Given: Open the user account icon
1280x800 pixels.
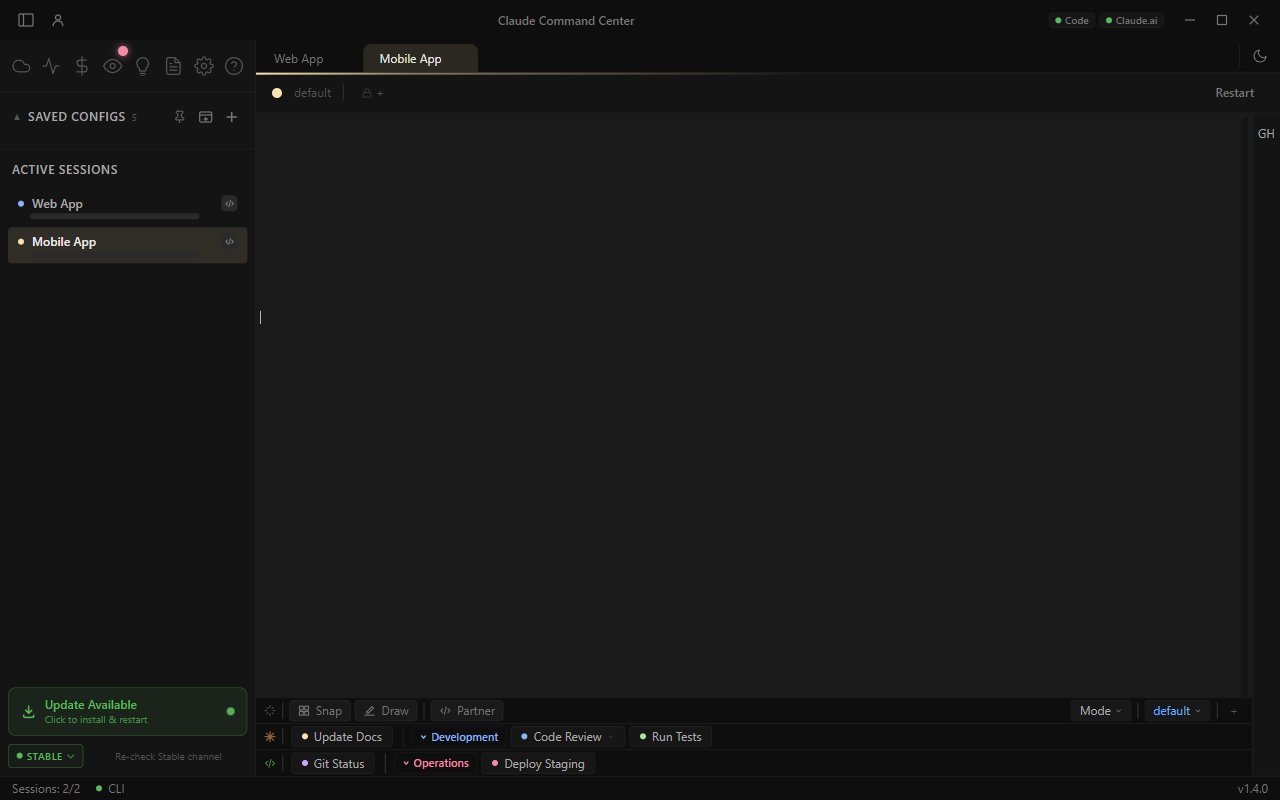Looking at the screenshot, I should [58, 20].
